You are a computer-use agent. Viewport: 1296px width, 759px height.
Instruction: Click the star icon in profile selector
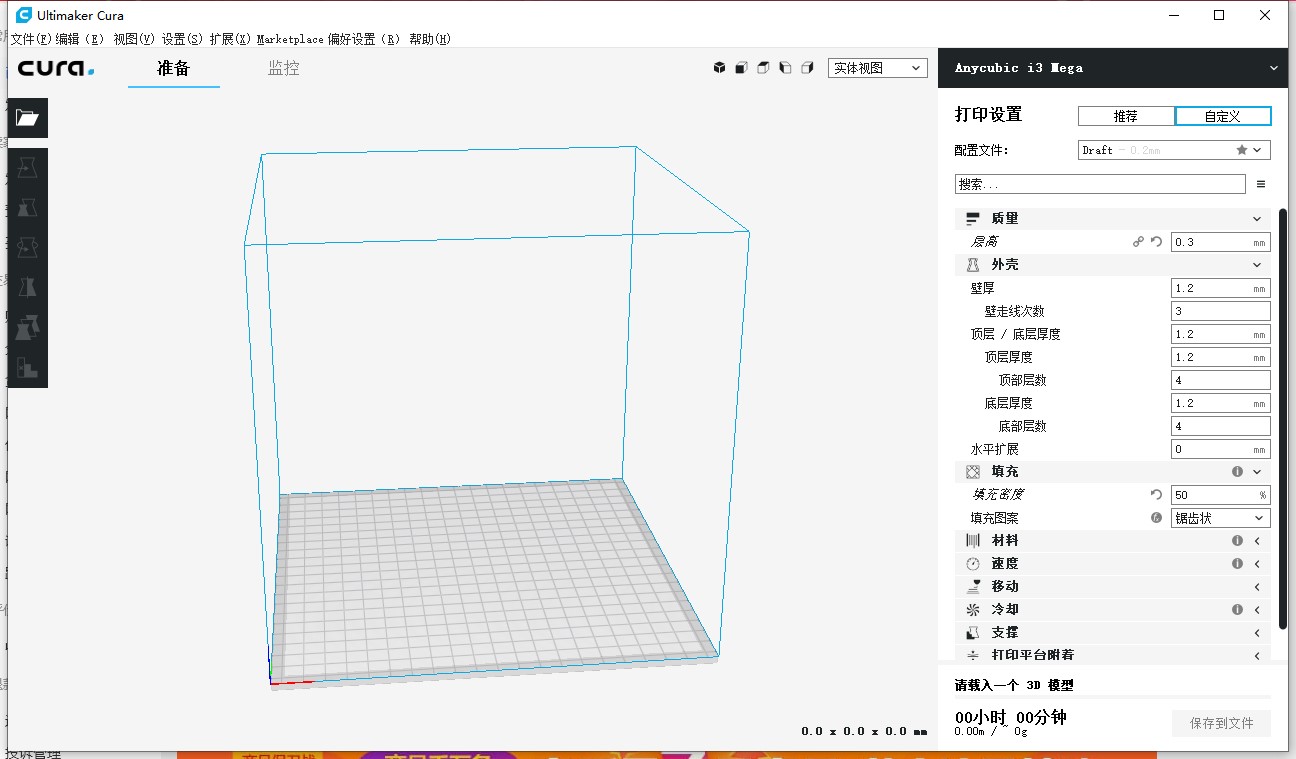click(1242, 150)
